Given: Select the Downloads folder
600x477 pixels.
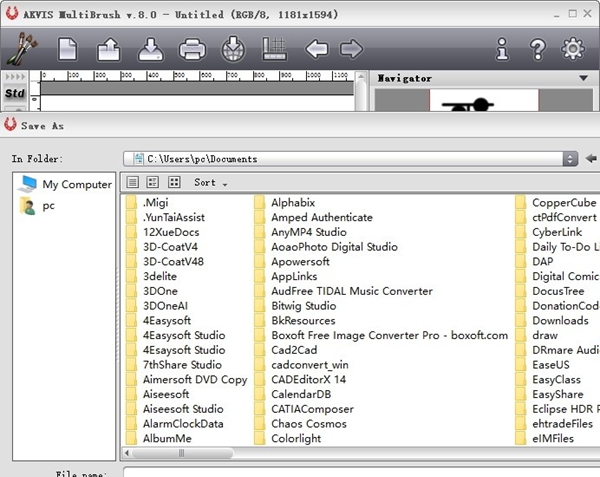Looking at the screenshot, I should [553, 321].
